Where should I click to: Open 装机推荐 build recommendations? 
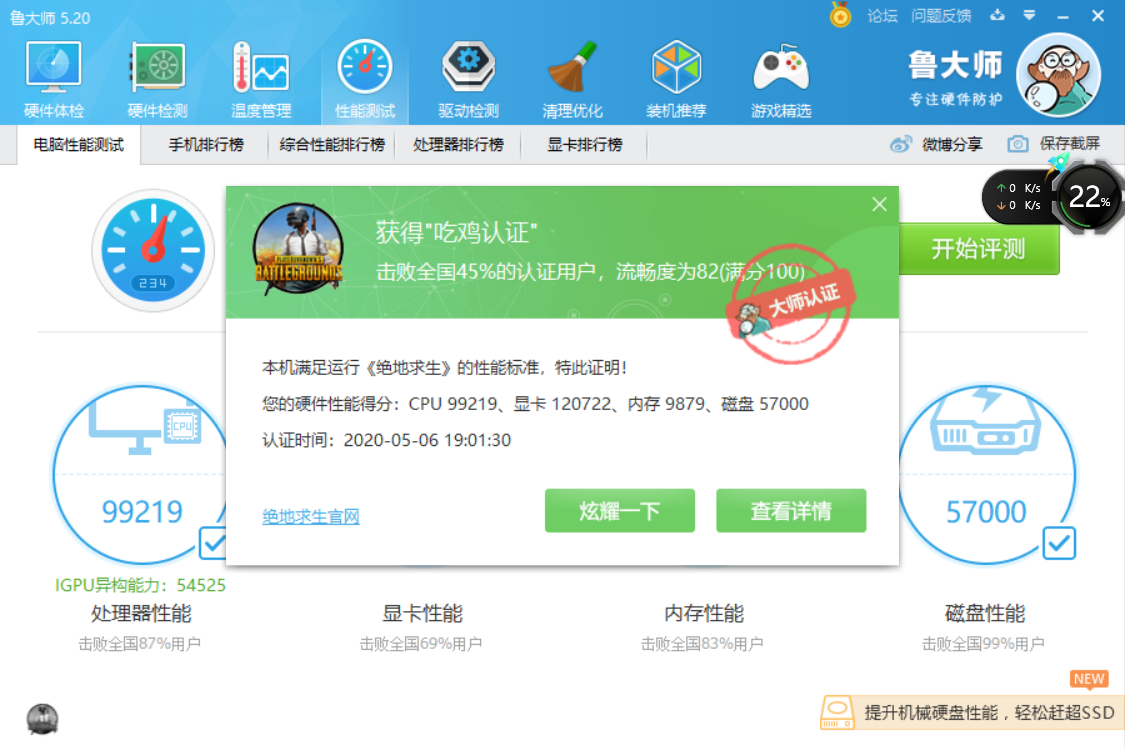tap(676, 80)
